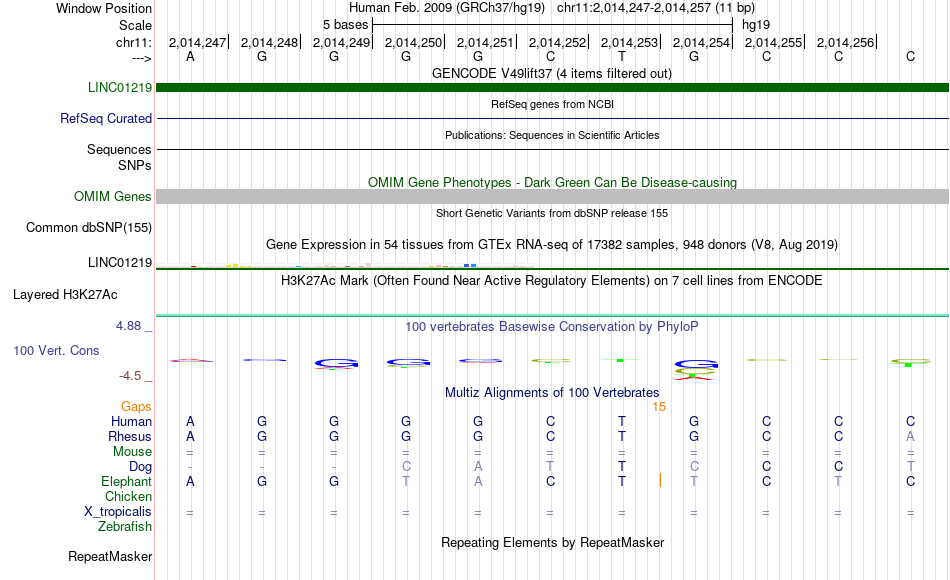Viewport: 950px width, 580px height.
Task: Click the 100 Vert. Cons label
Action: 56,350
